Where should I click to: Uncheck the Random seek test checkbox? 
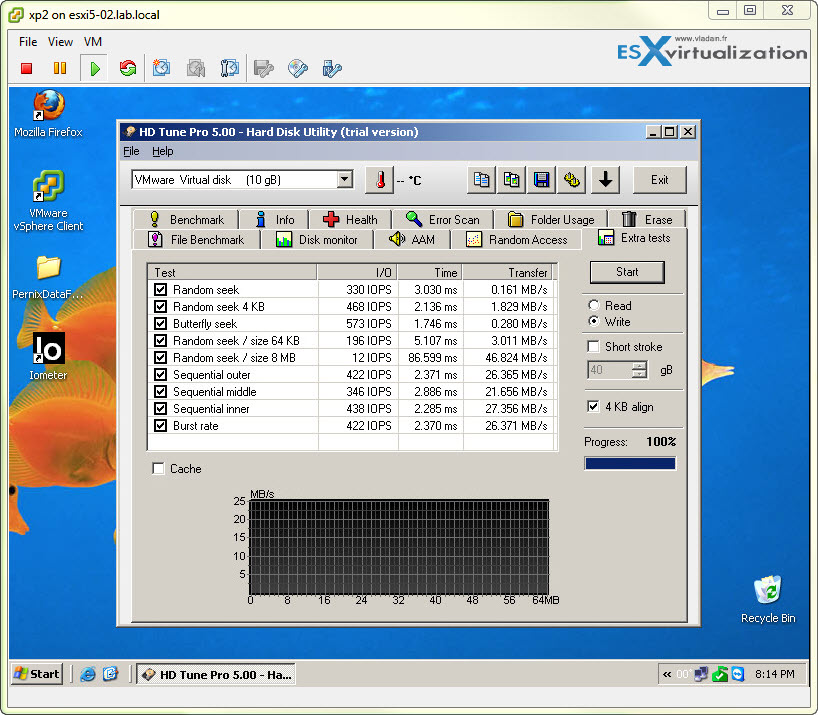coord(161,289)
